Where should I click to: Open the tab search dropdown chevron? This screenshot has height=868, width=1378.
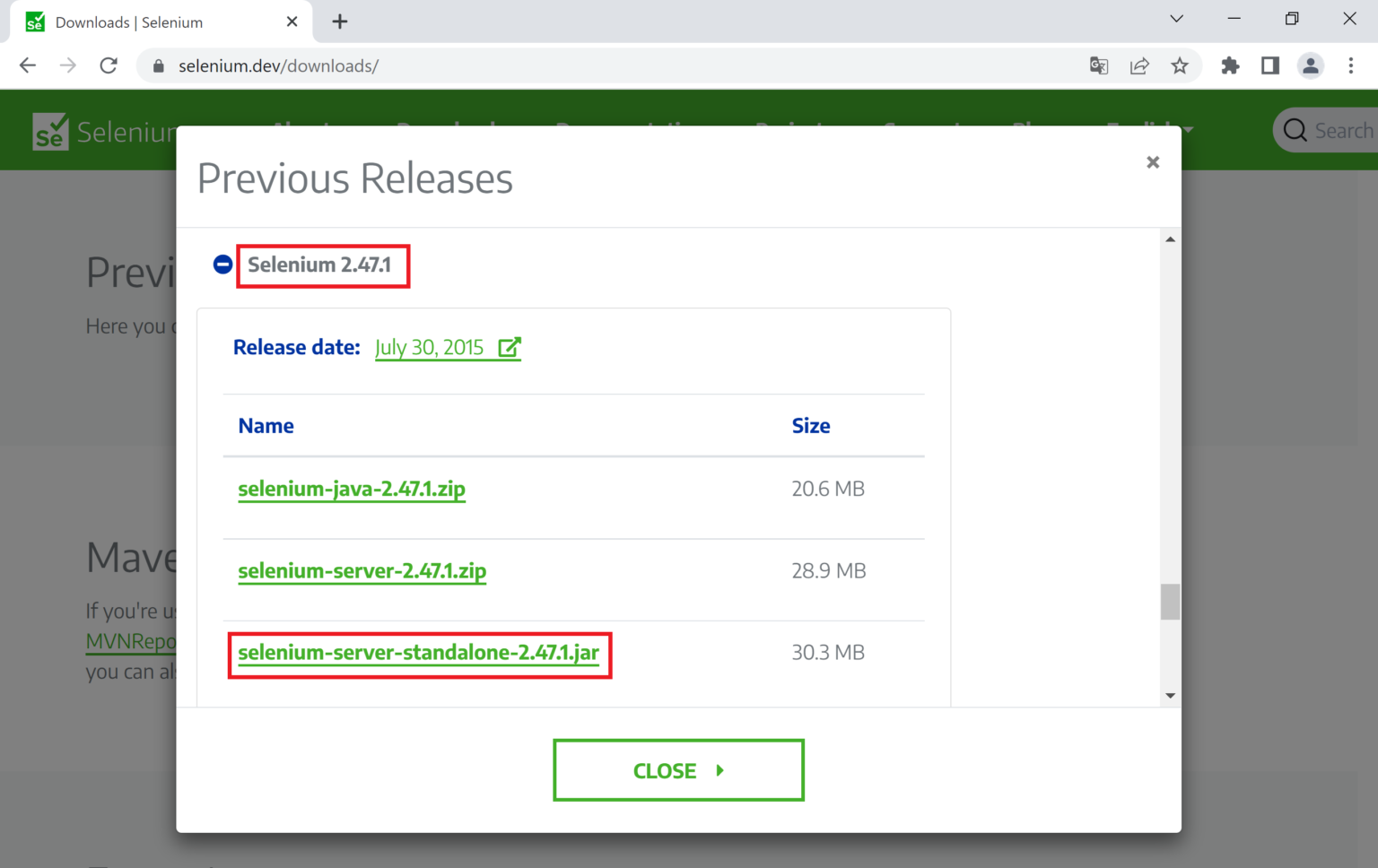1176,19
